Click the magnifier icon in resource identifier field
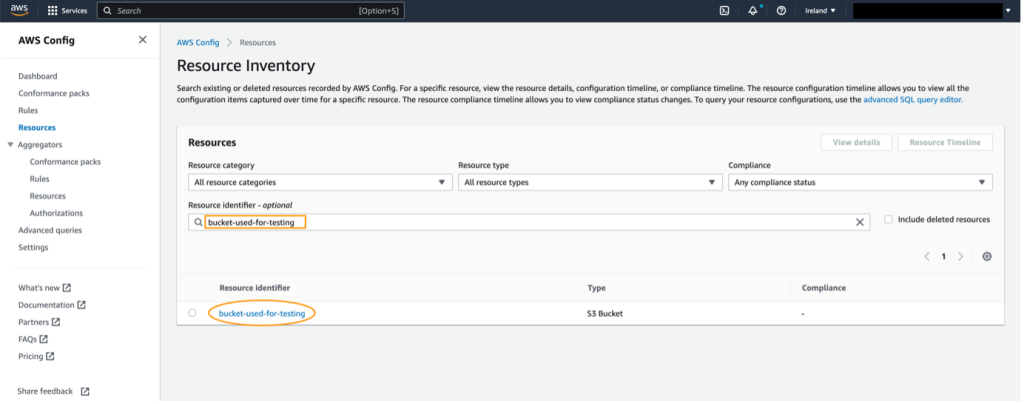 click(x=199, y=223)
